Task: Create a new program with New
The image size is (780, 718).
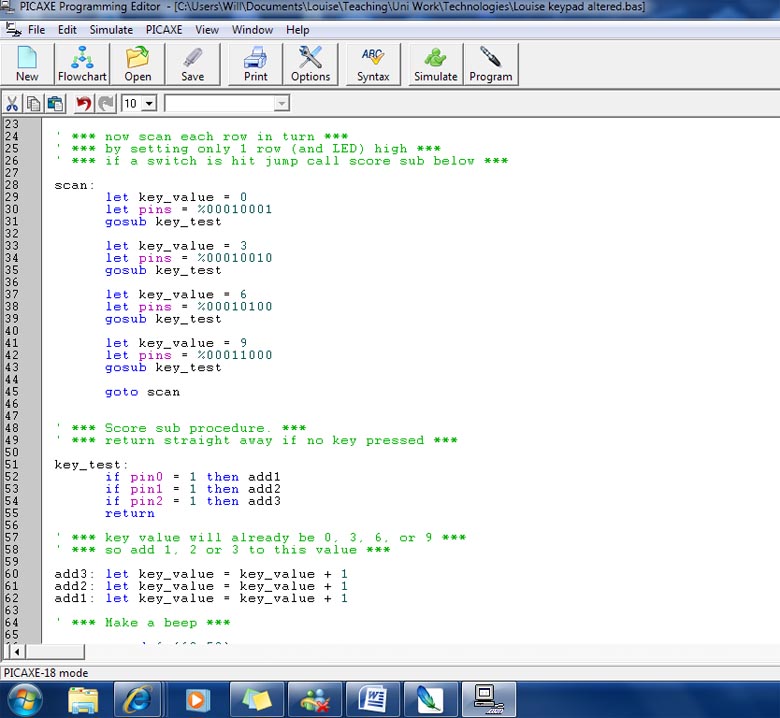Action: click(27, 64)
